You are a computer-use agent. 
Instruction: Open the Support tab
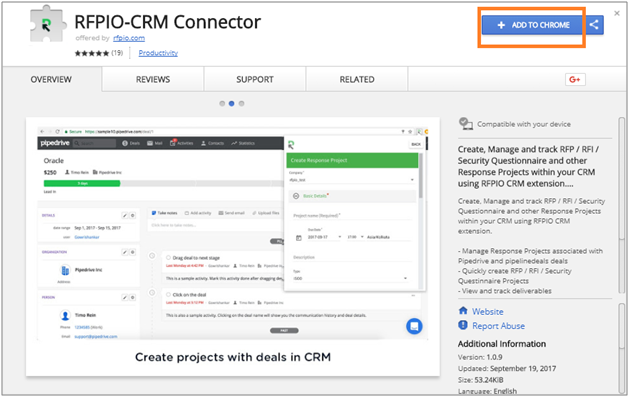(x=255, y=80)
